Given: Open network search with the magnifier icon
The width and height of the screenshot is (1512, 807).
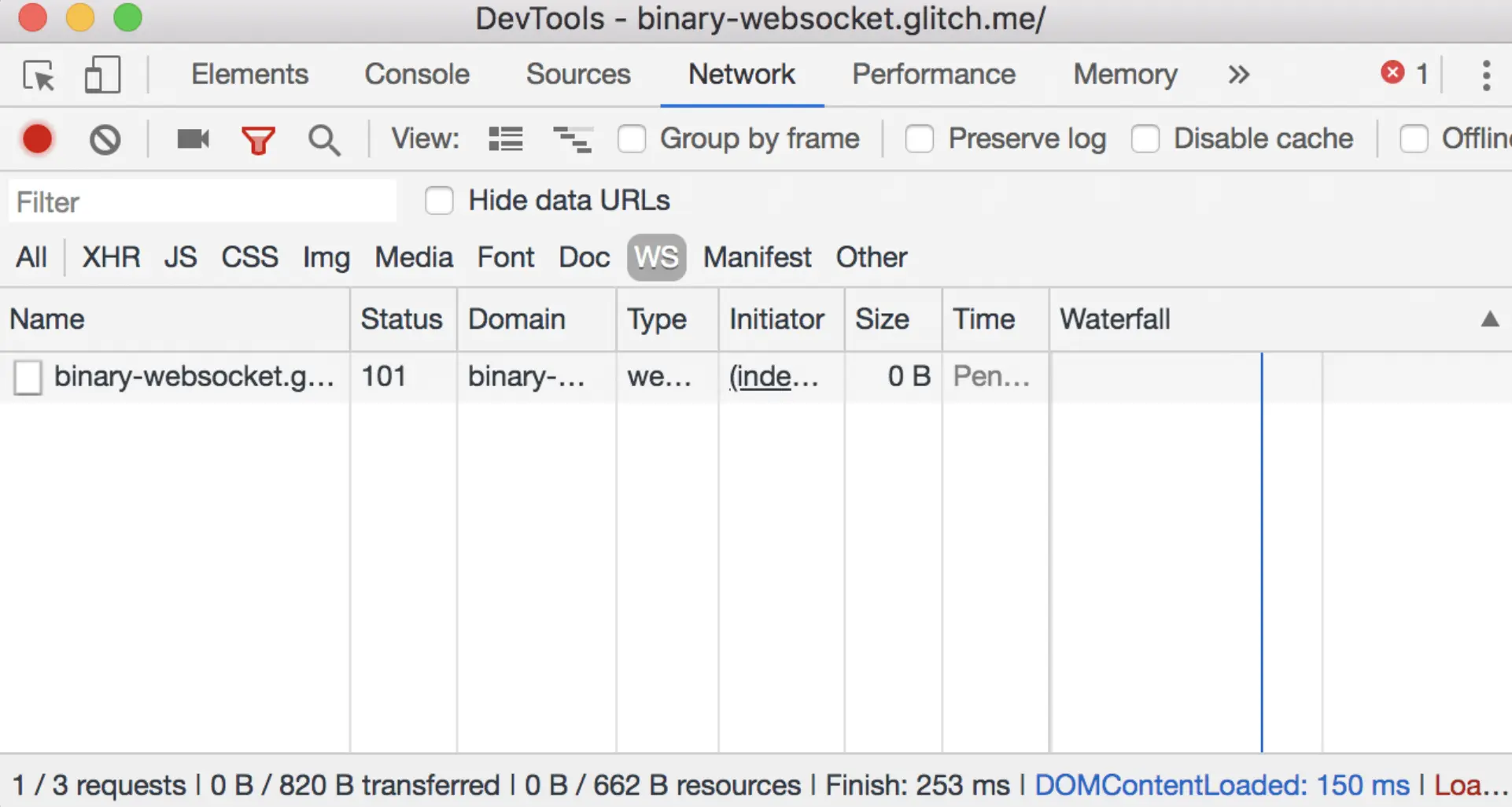Looking at the screenshot, I should (x=324, y=140).
